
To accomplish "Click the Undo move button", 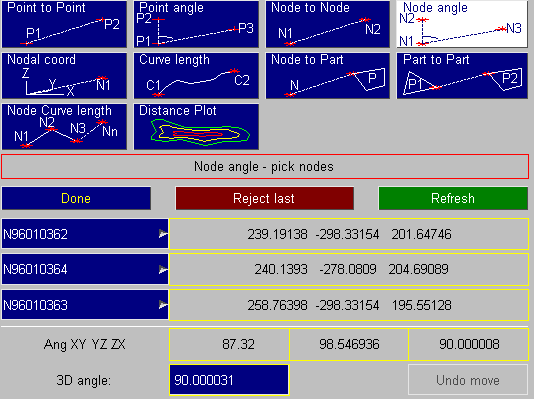I will pos(468,380).
